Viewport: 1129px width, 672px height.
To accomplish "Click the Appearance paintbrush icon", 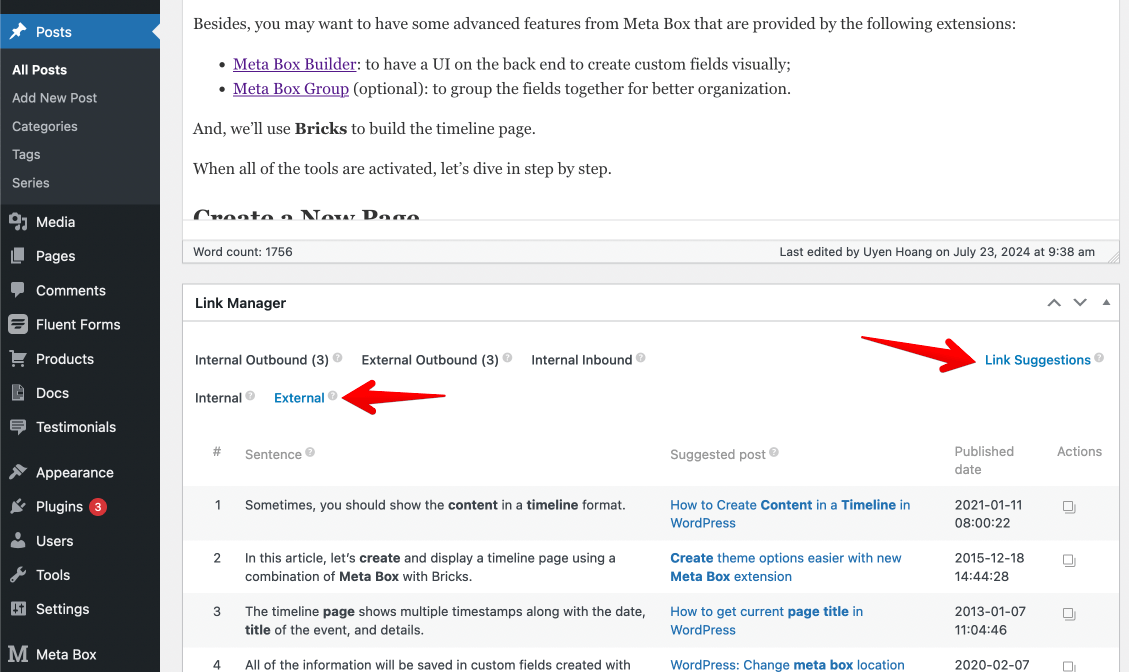I will tap(18, 472).
